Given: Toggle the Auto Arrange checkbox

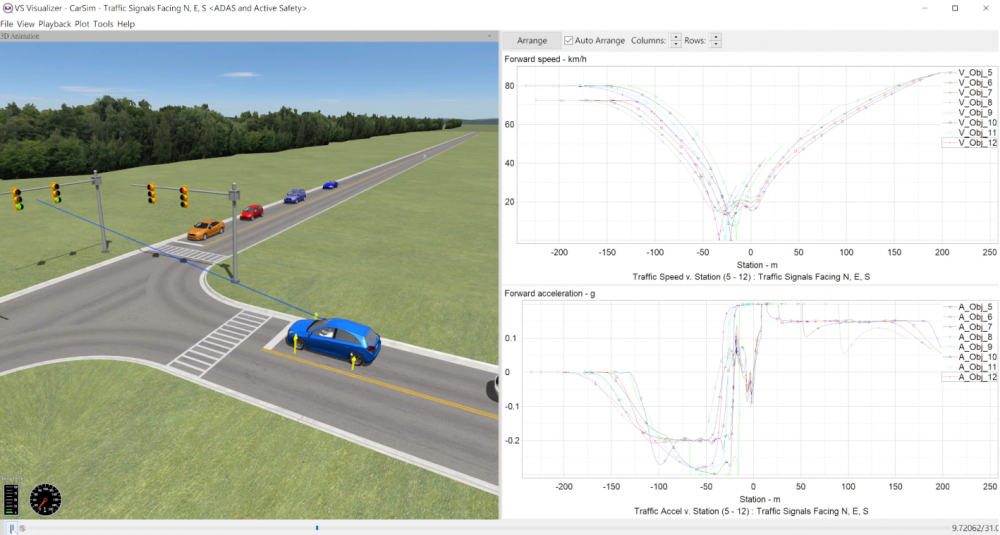Looking at the screenshot, I should point(569,41).
